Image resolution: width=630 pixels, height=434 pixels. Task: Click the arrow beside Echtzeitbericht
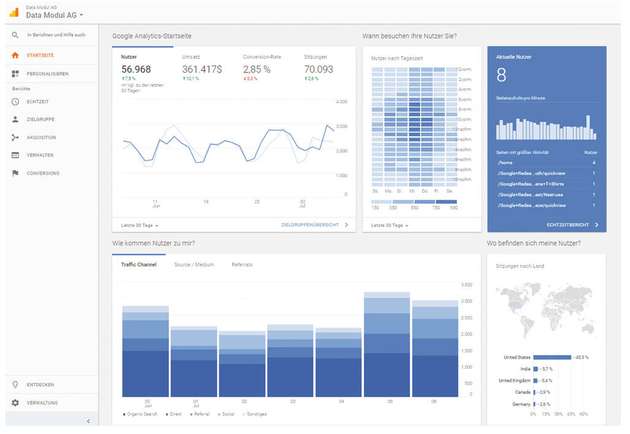click(x=596, y=225)
